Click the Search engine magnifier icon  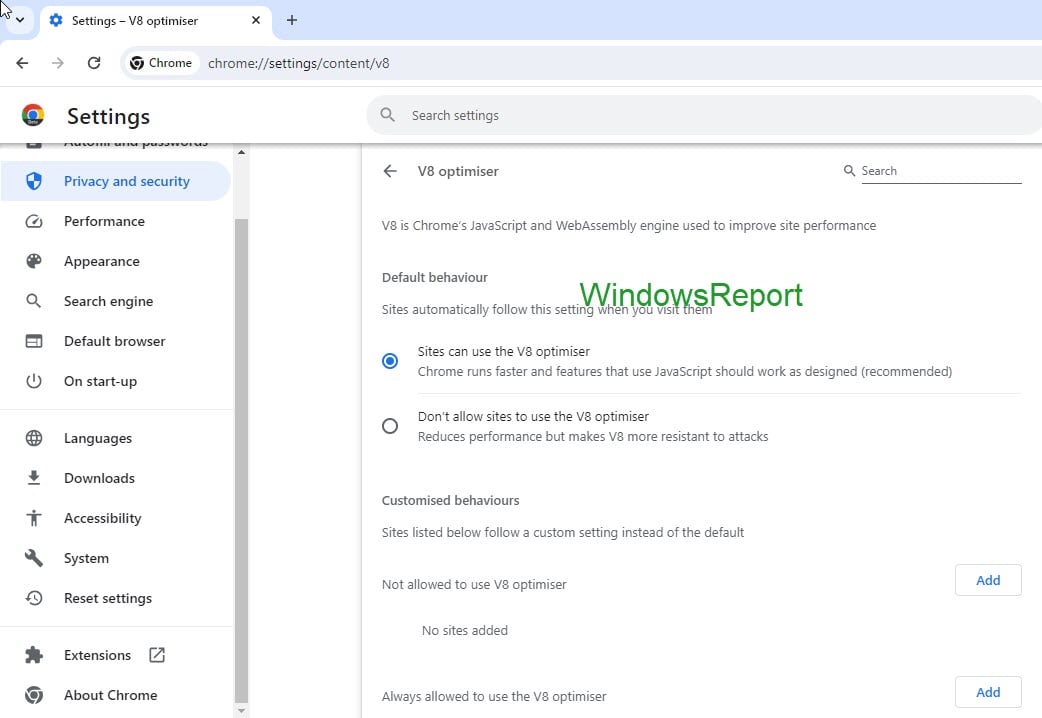coord(33,301)
